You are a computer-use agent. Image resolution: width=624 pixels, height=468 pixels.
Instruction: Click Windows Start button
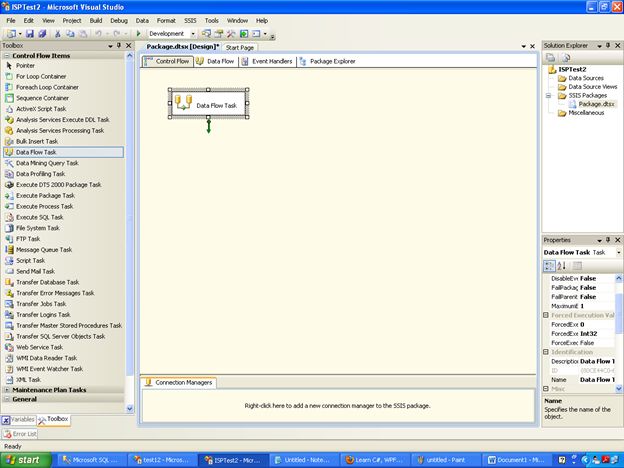(26, 460)
